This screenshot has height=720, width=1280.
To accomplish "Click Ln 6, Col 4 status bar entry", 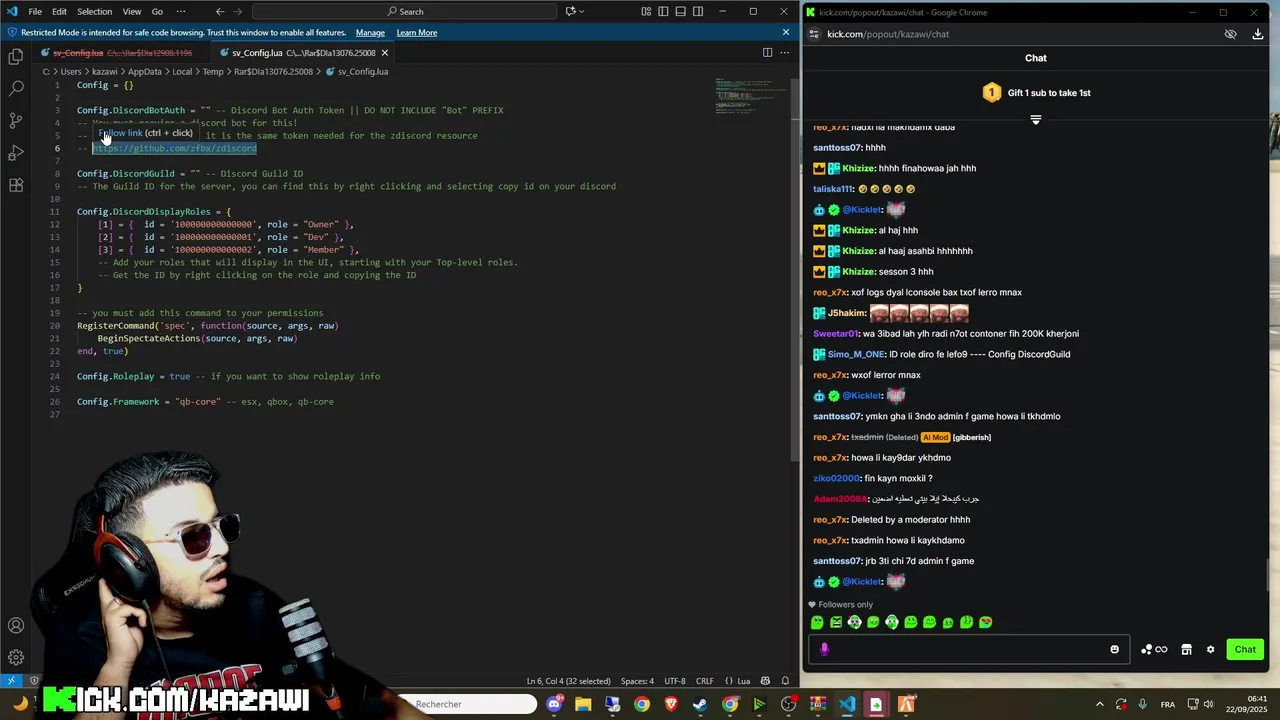I will pyautogui.click(x=568, y=681).
